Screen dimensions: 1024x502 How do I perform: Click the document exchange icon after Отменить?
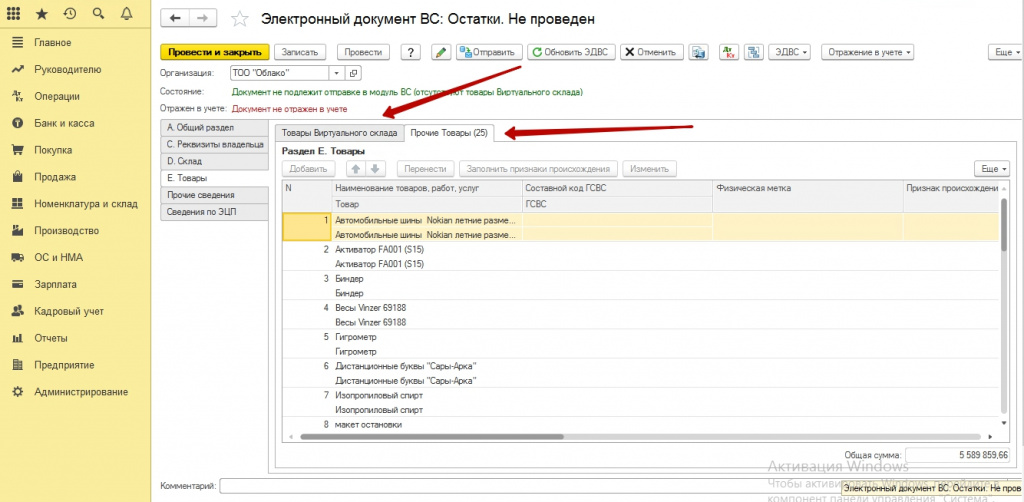(x=699, y=53)
